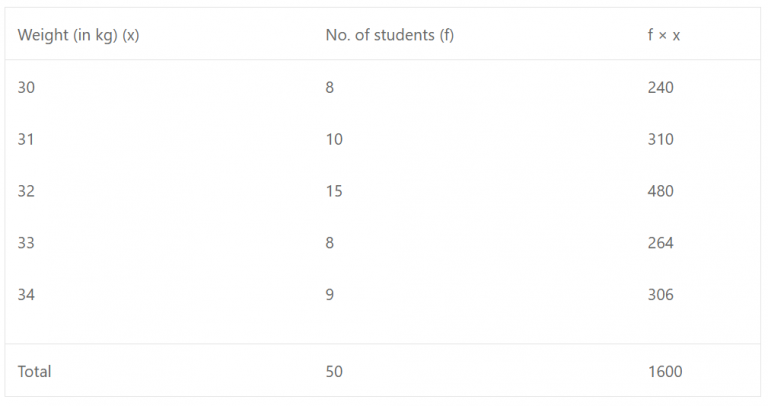Select the product value 240
768x406 pixels.
(661, 88)
